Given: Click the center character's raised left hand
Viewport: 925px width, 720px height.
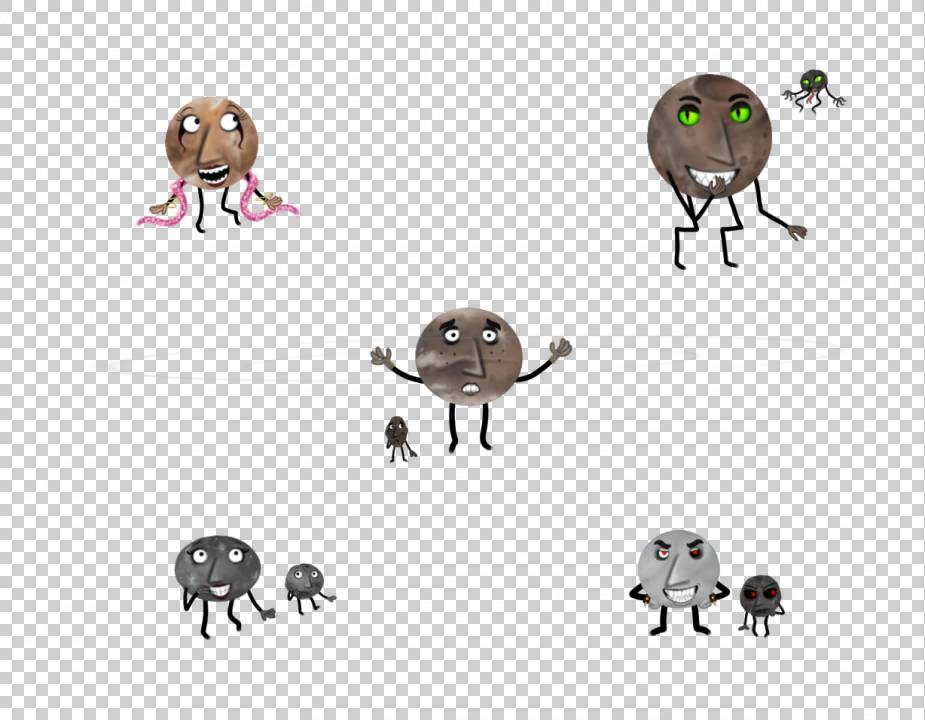Looking at the screenshot, I should [381, 356].
